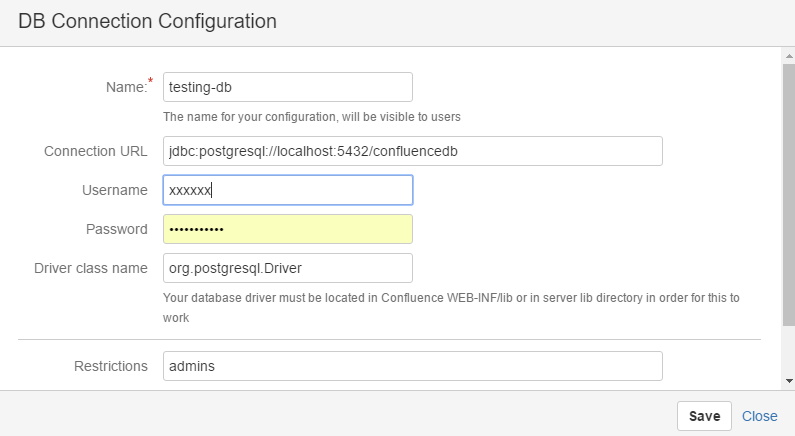Select the Password field
This screenshot has width=795, height=436.
click(287, 229)
